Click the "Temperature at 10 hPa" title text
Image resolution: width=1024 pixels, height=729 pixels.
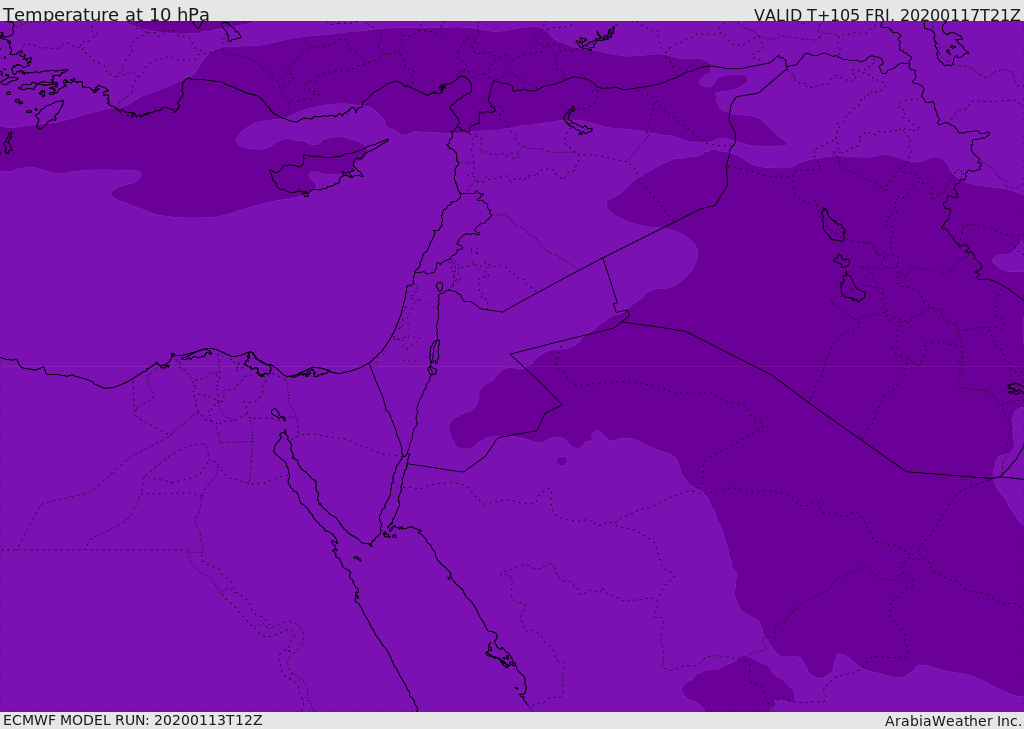pyautogui.click(x=106, y=14)
